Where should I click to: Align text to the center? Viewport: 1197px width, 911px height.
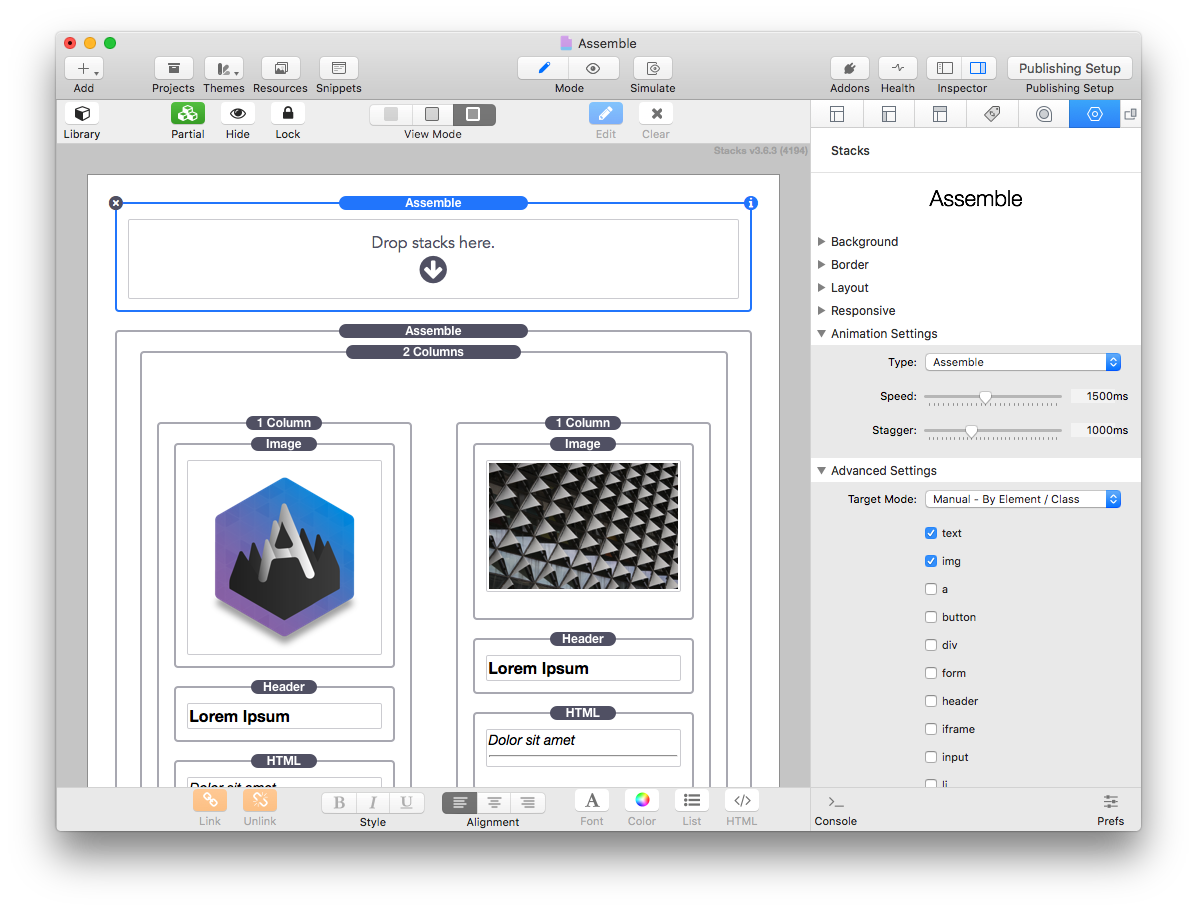[494, 803]
